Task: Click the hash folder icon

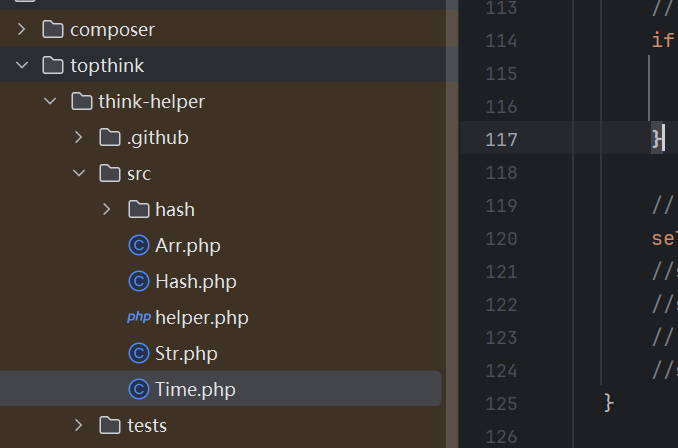Action: [x=139, y=210]
